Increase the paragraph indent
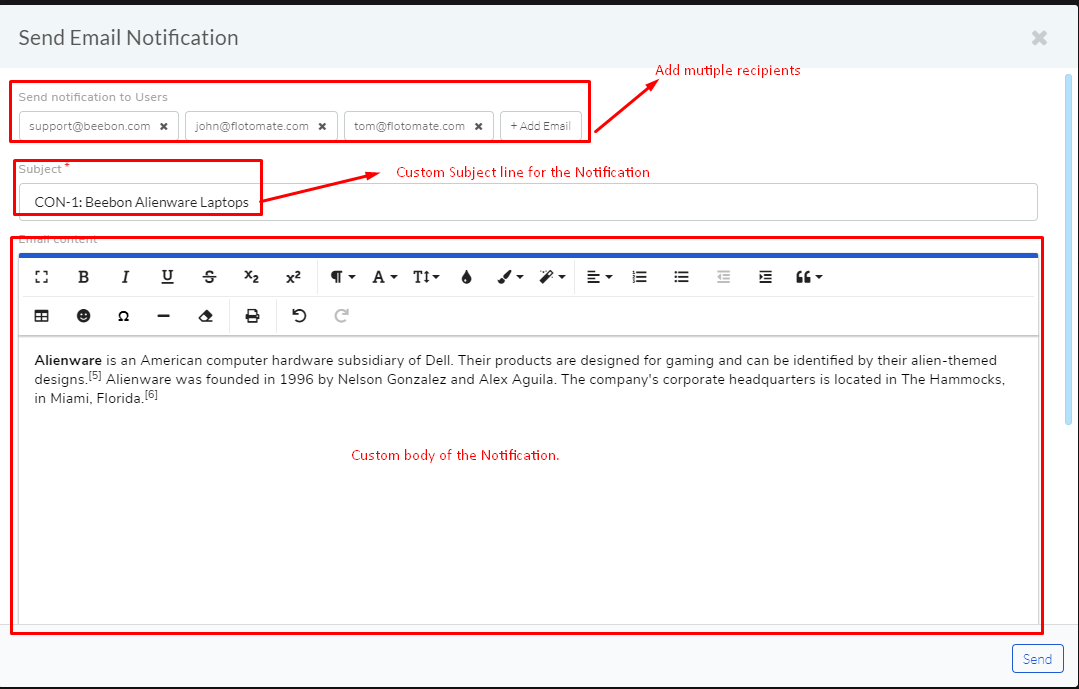1079x689 pixels. tap(765, 277)
